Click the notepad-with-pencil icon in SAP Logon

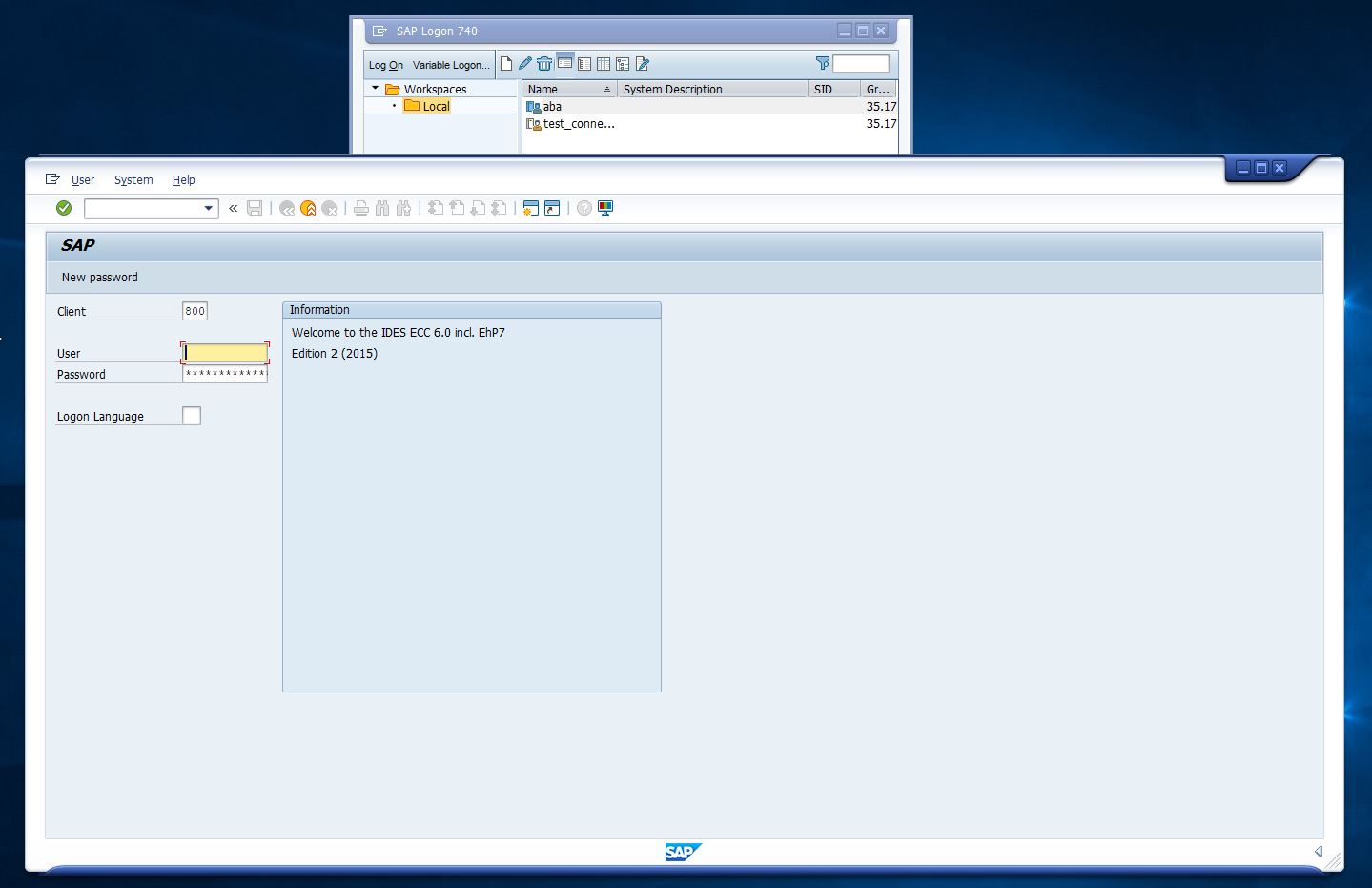coord(643,64)
